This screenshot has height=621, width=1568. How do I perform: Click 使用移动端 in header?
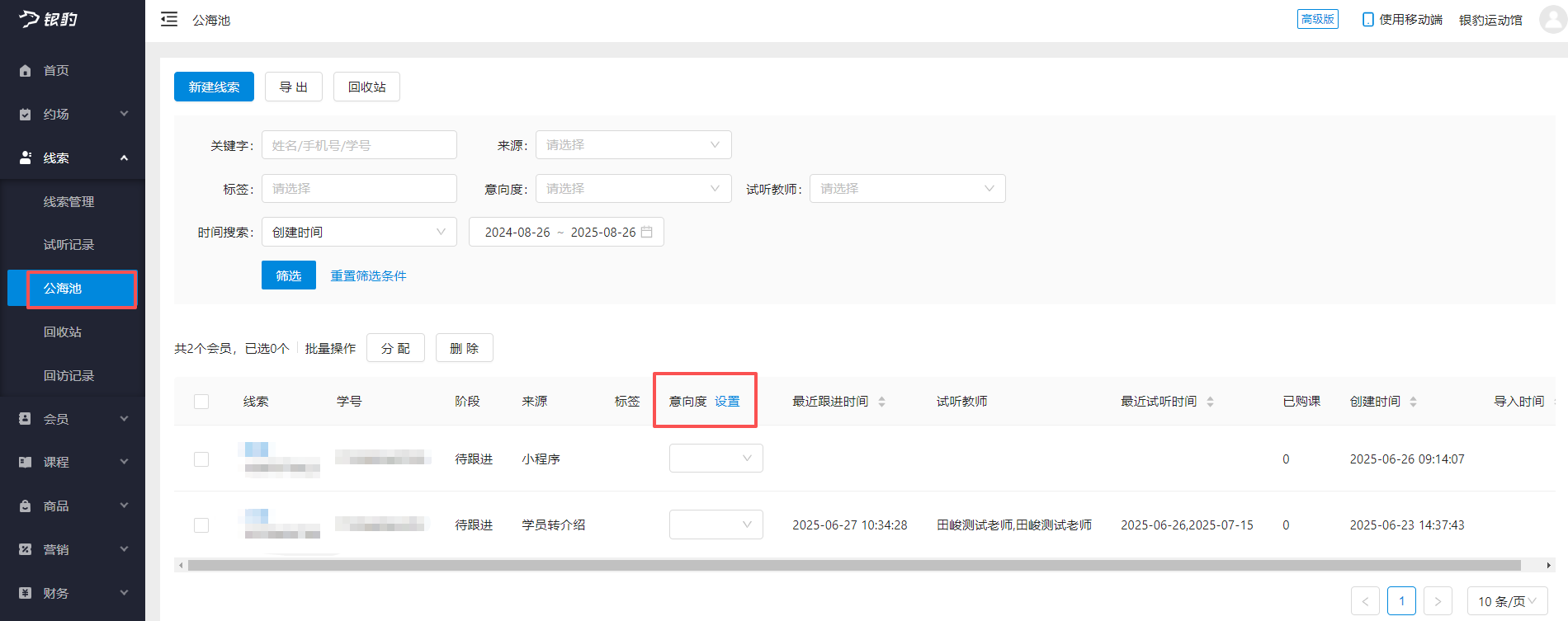pos(1410,19)
